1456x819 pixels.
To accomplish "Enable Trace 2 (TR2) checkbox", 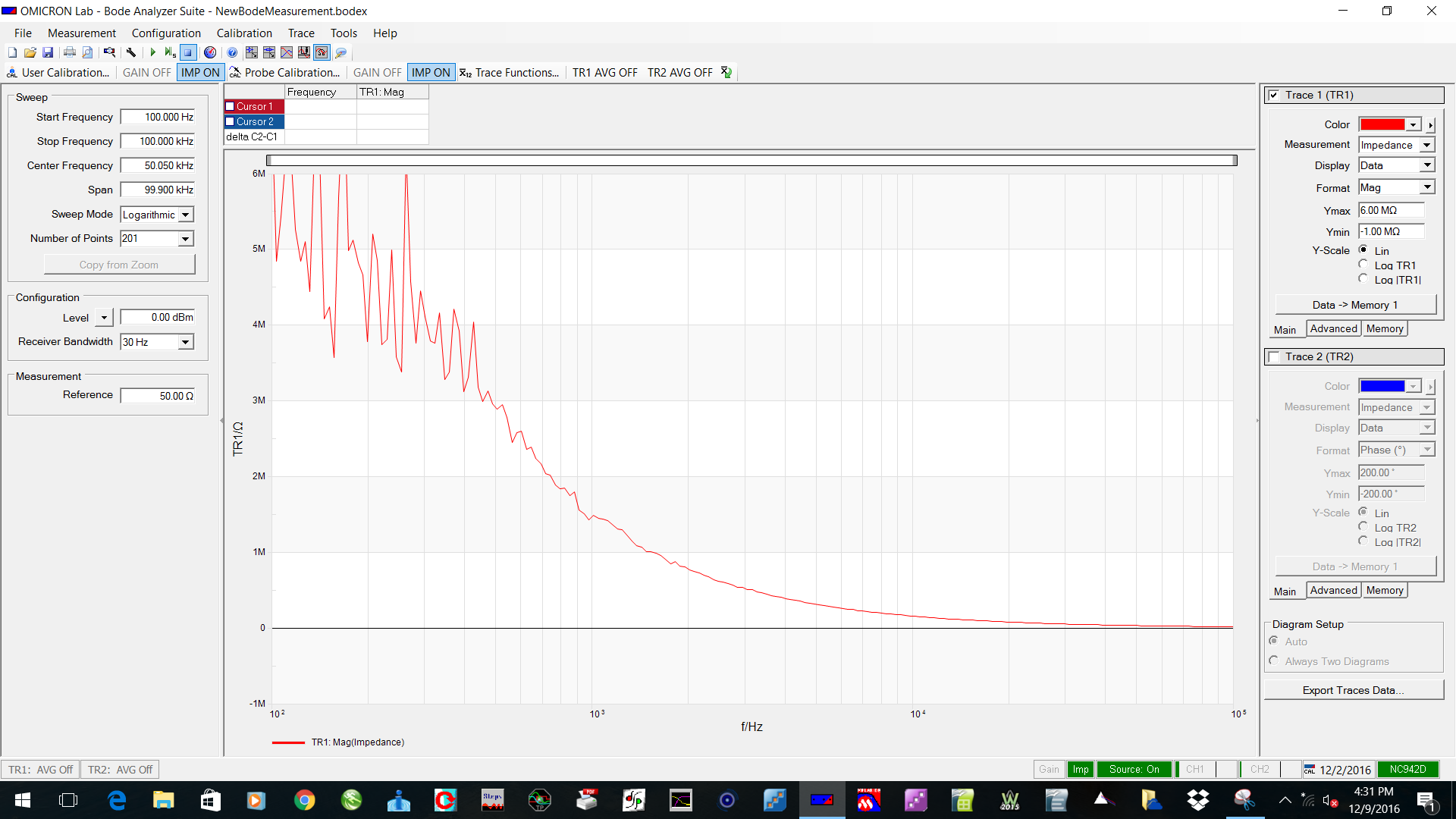I will pos(1274,356).
